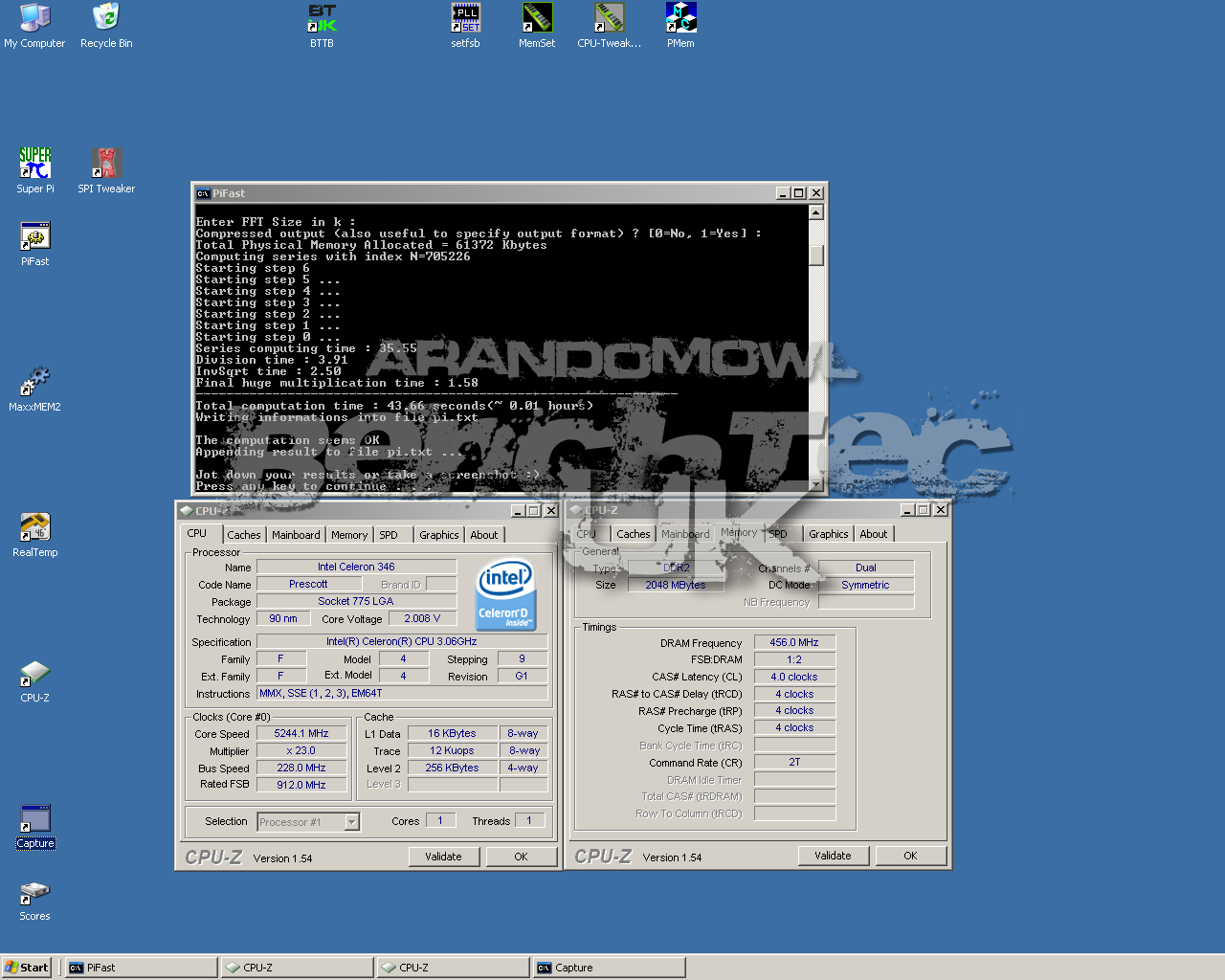Select the DC Mode value Symmetric
1225x980 pixels.
tap(866, 585)
